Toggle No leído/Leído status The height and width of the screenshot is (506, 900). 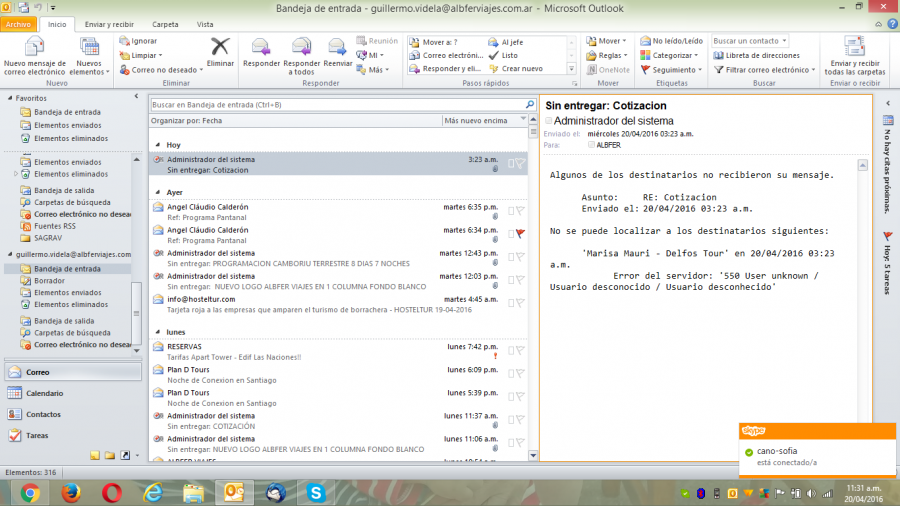click(672, 41)
